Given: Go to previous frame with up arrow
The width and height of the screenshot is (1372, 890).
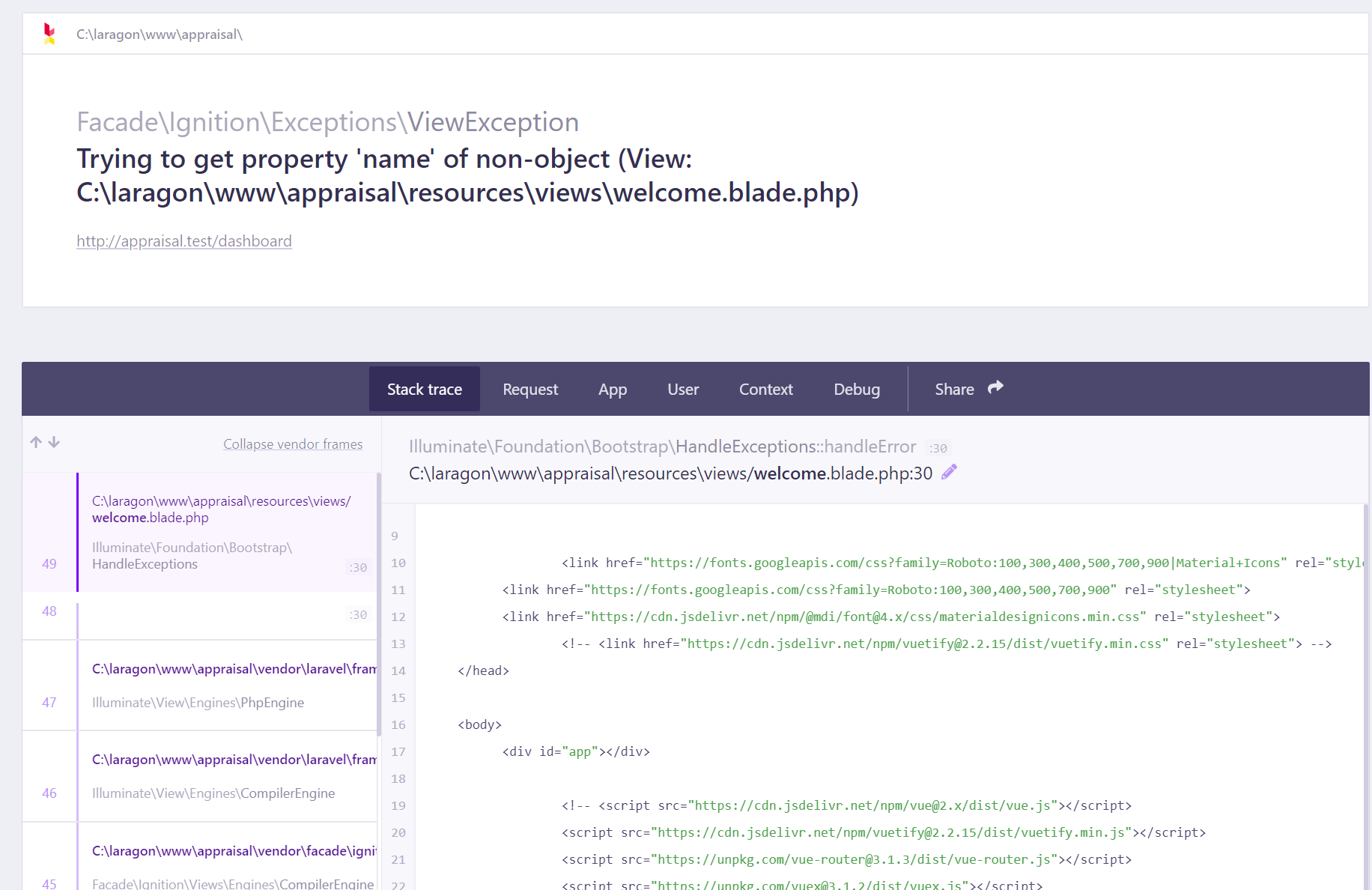Looking at the screenshot, I should (36, 442).
